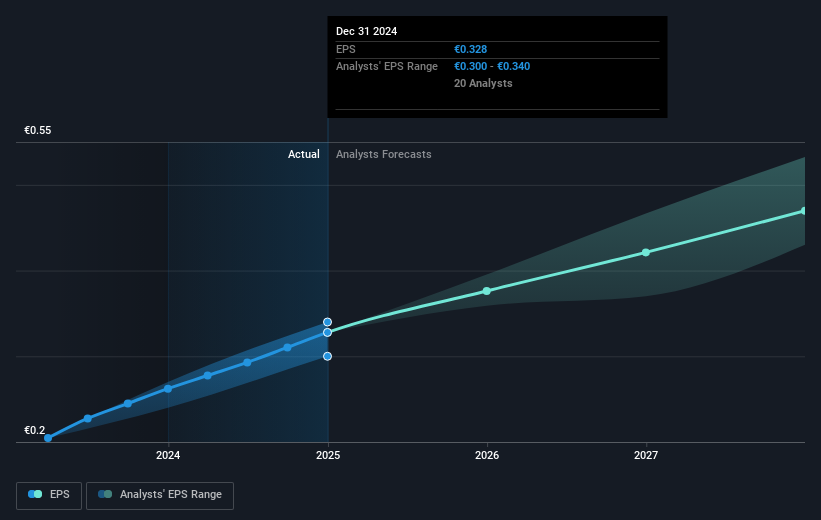
Task: Click the €0.300 - €0.340 range value
Action: 492,67
